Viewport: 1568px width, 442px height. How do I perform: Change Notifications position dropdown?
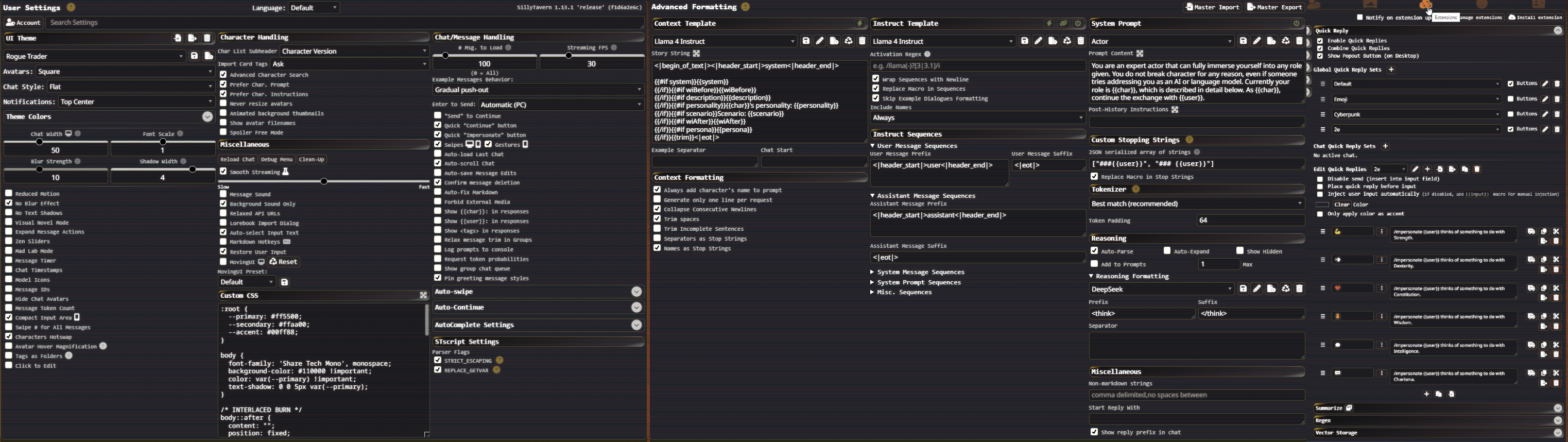136,101
